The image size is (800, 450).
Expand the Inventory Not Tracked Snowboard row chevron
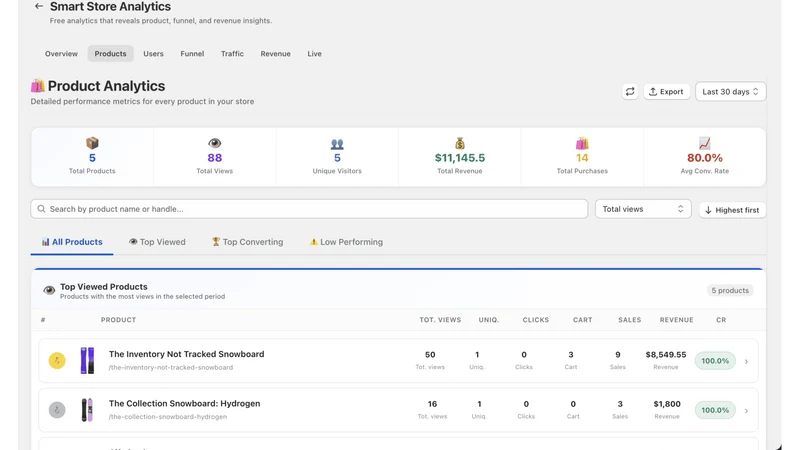(x=746, y=361)
